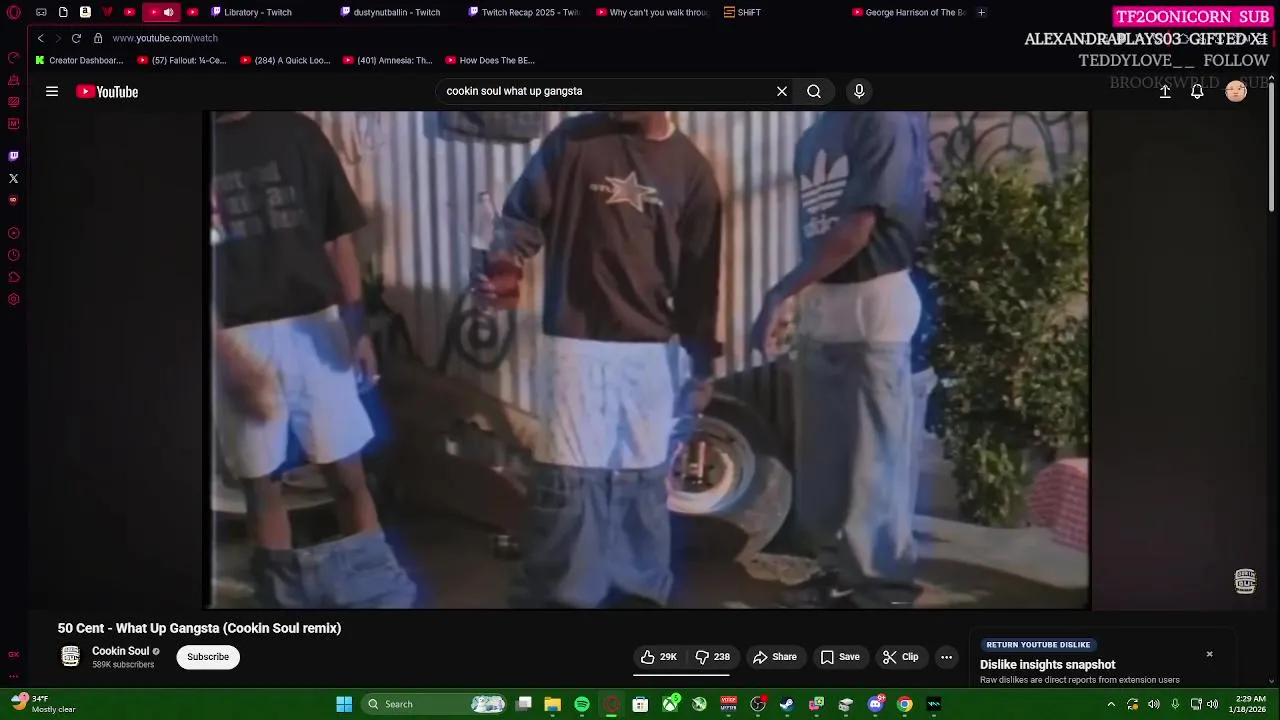Open more actions ellipsis below video

tap(946, 657)
